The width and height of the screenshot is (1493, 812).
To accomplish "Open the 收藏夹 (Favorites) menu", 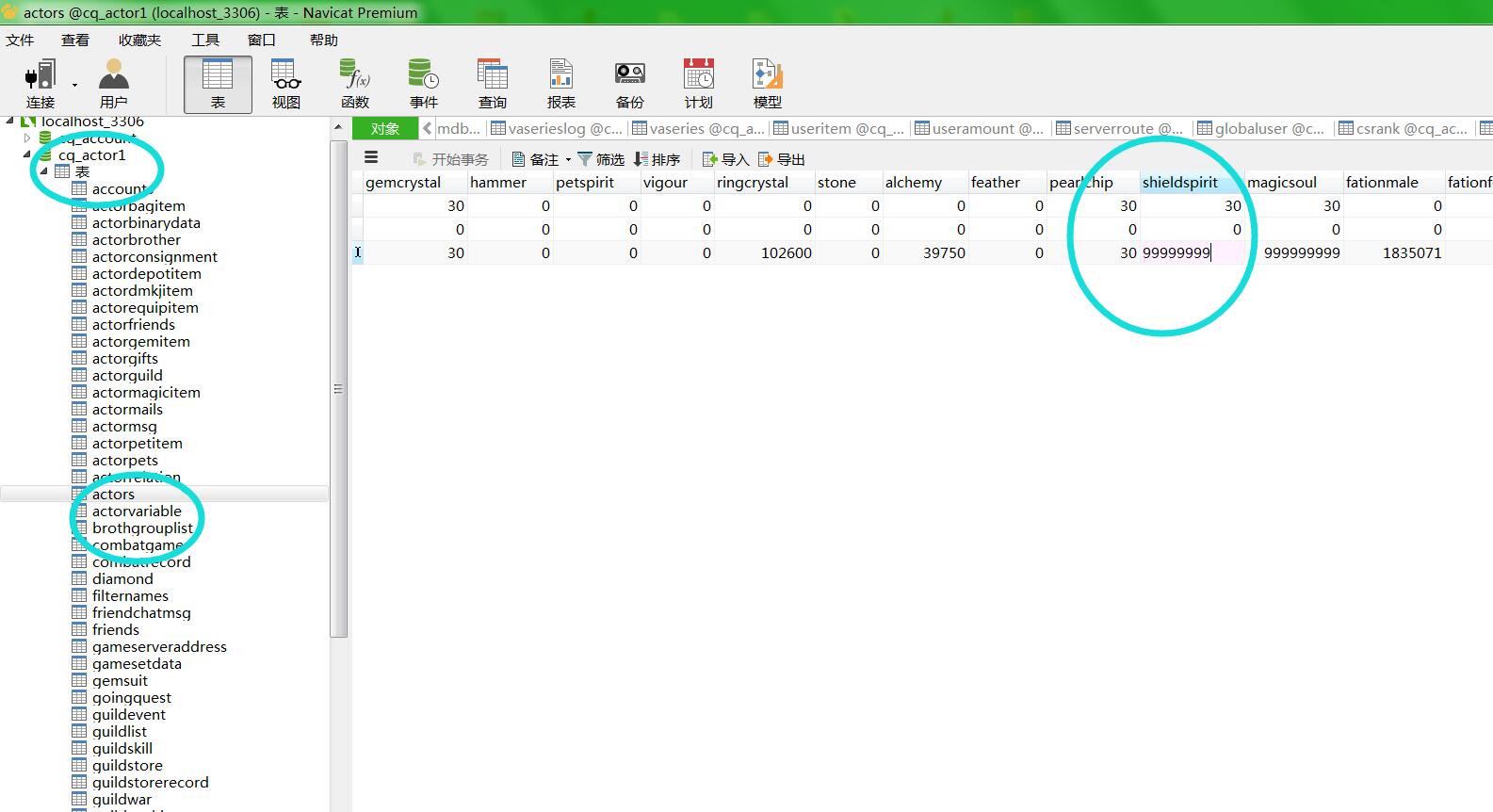I will [x=139, y=40].
